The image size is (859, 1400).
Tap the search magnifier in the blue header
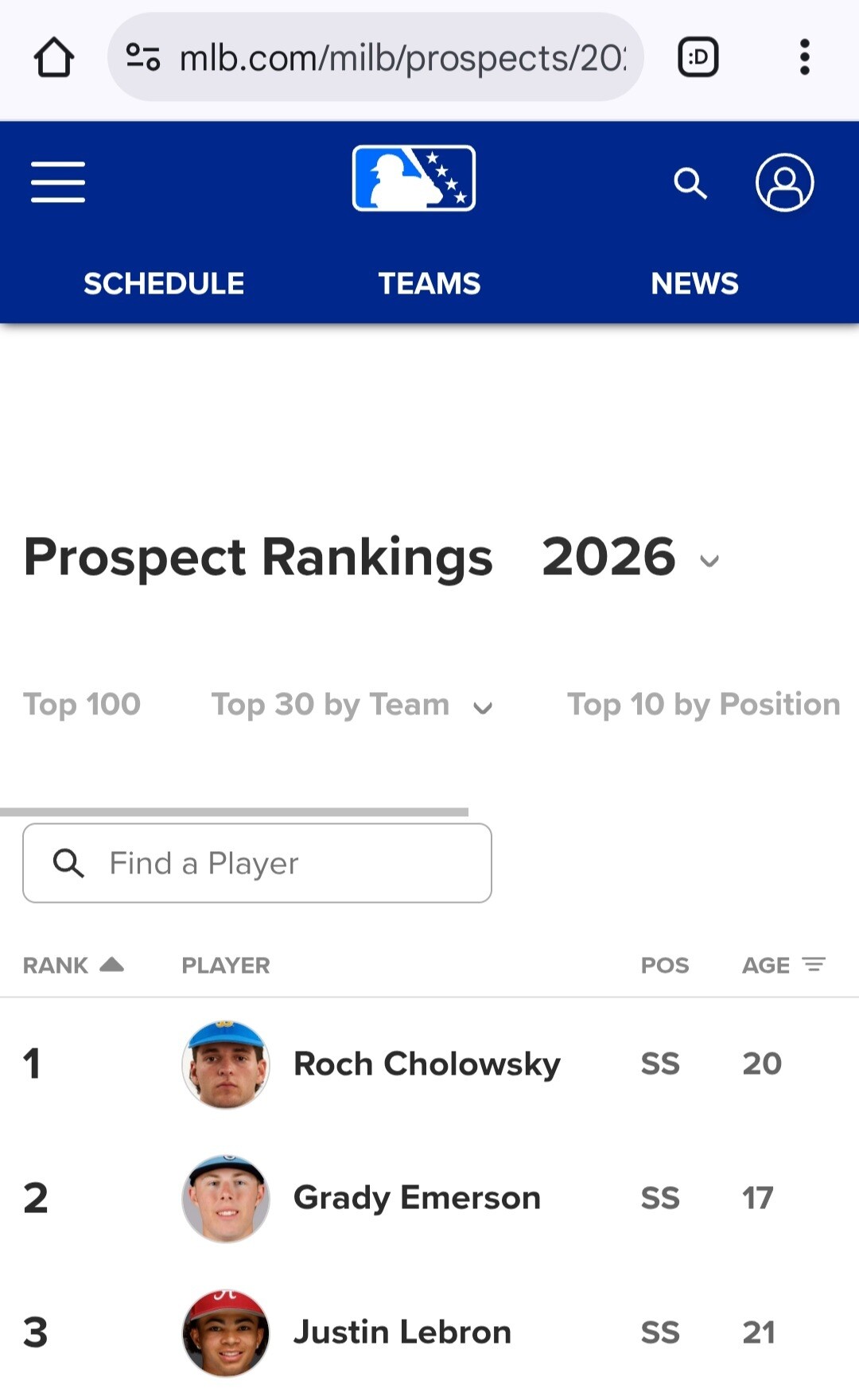690,183
